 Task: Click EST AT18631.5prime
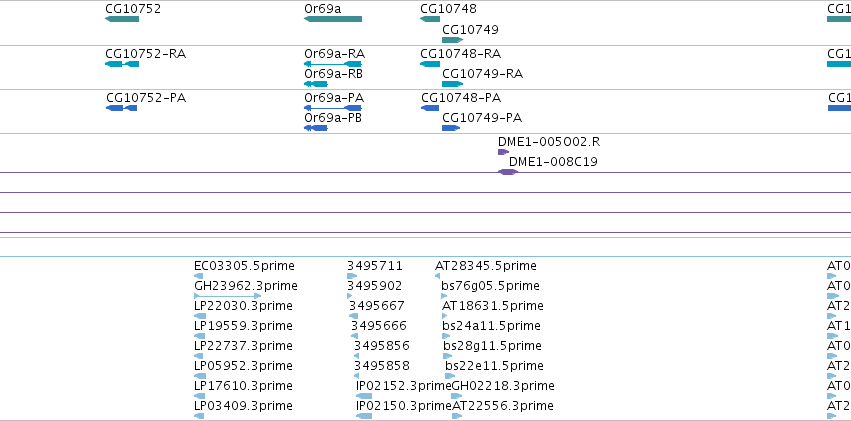click(444, 316)
